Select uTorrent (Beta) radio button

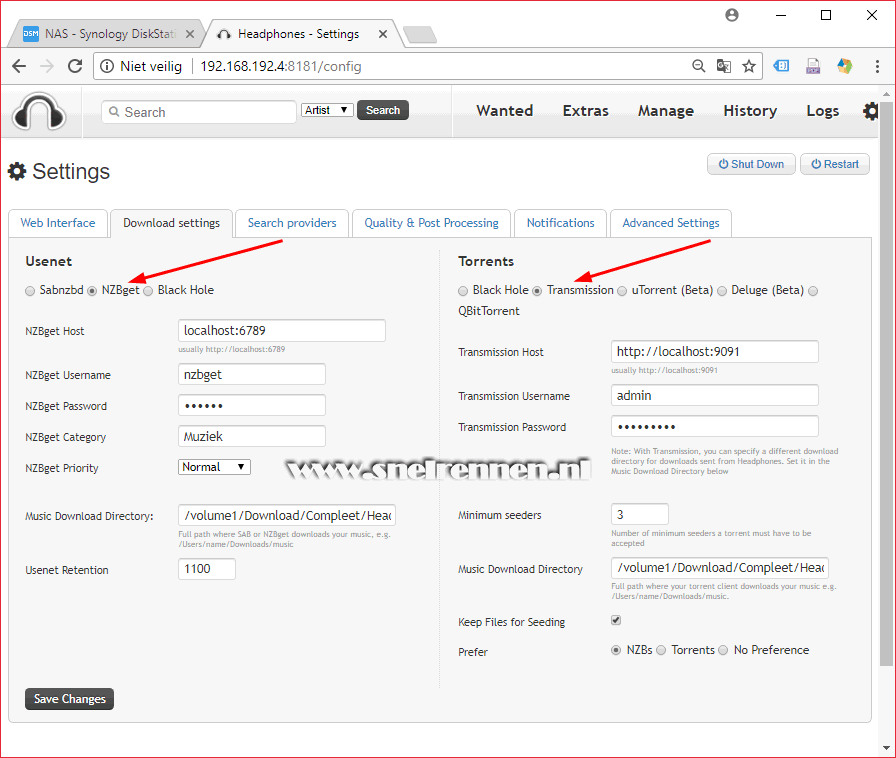click(x=622, y=291)
